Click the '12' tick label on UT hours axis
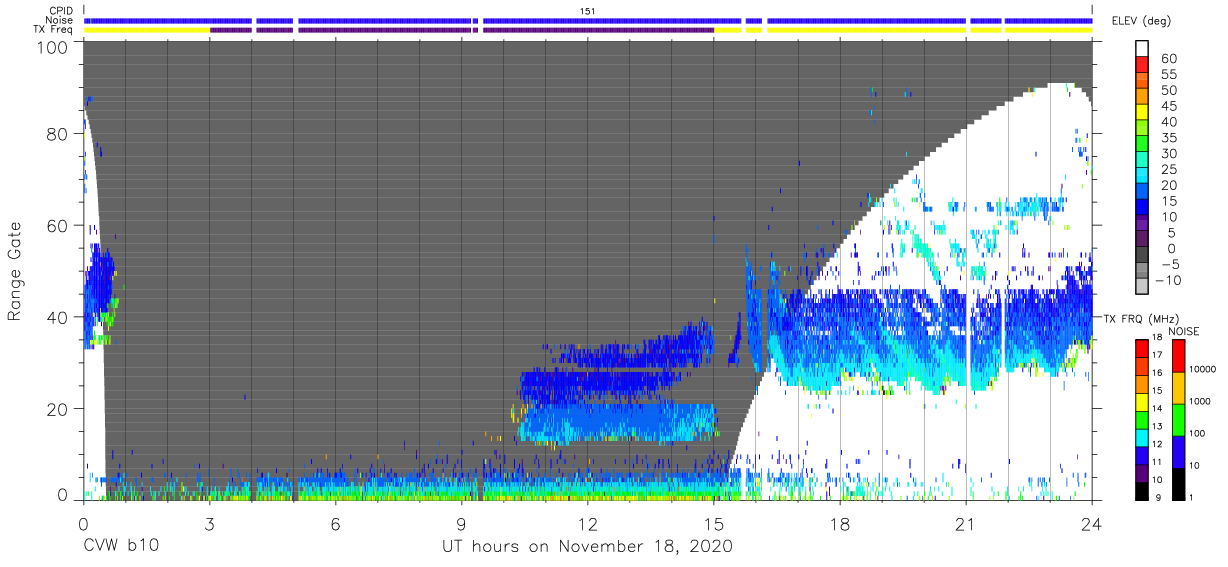The height and width of the screenshot is (567, 1228). [x=587, y=525]
